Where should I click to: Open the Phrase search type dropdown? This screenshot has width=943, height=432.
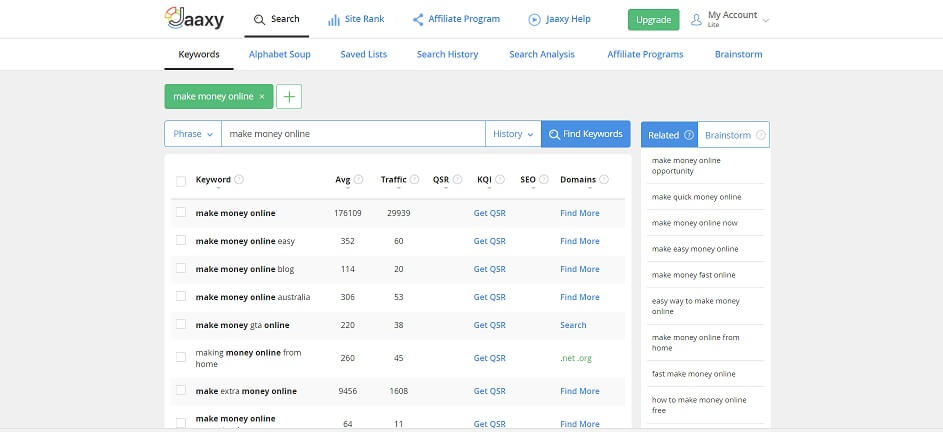coord(193,134)
